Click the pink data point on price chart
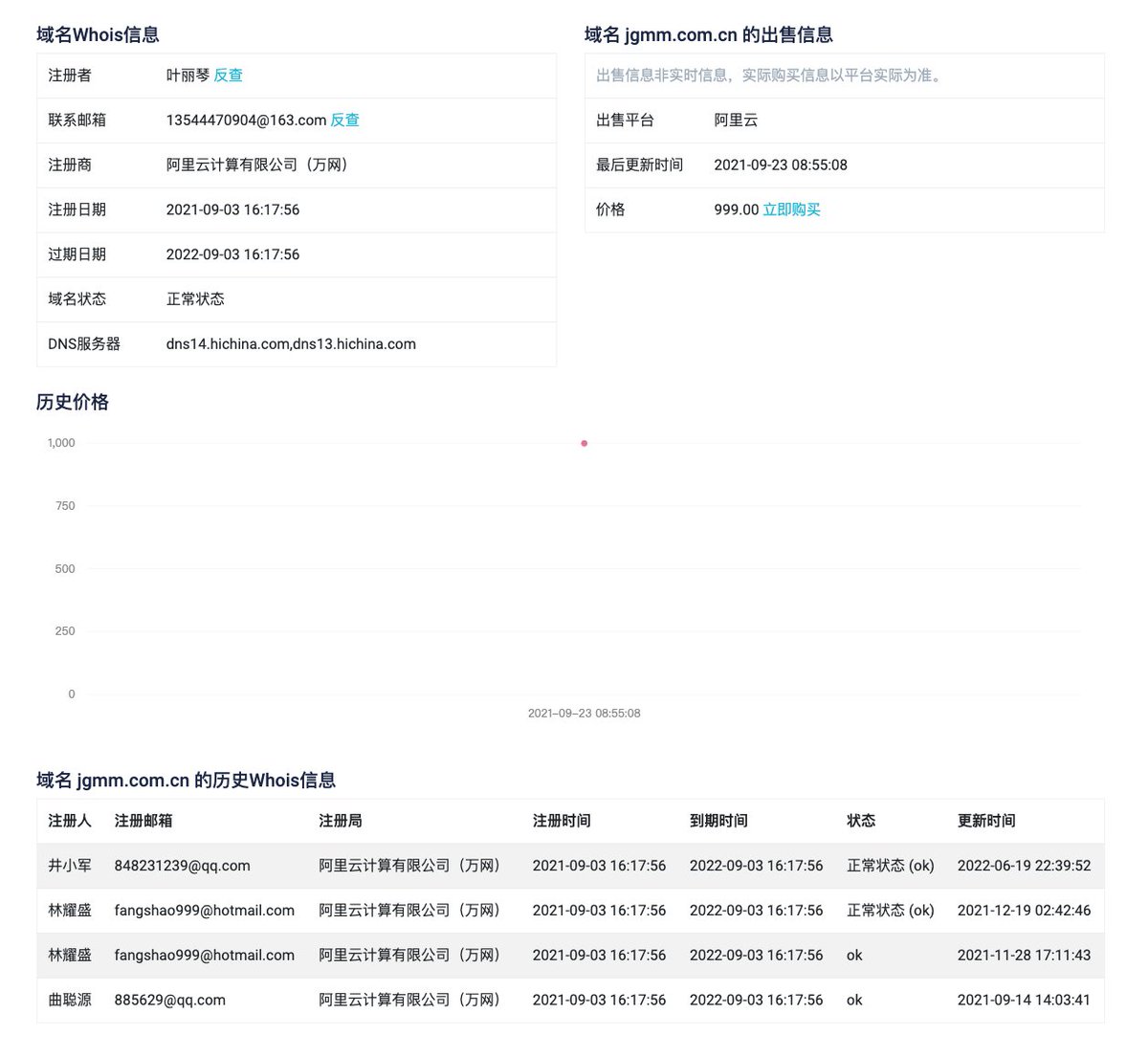Viewport: 1148px width, 1057px height. [x=584, y=443]
